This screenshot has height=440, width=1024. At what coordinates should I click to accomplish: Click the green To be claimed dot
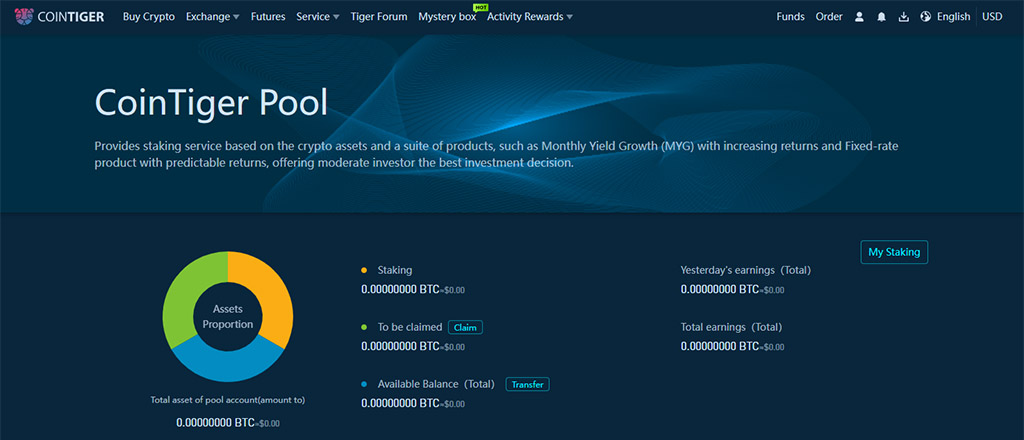(x=364, y=327)
